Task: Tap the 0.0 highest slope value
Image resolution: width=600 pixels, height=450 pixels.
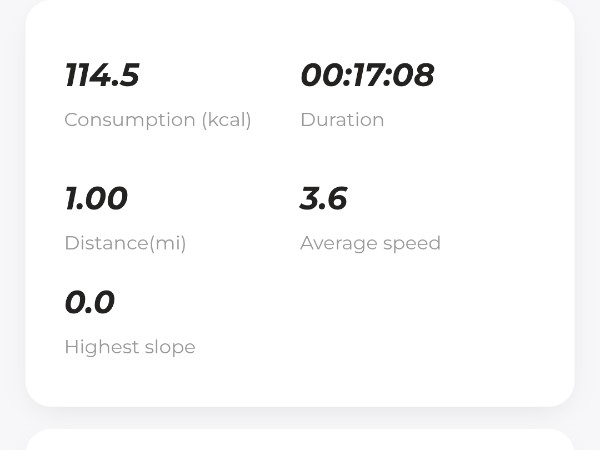Action: coord(89,303)
